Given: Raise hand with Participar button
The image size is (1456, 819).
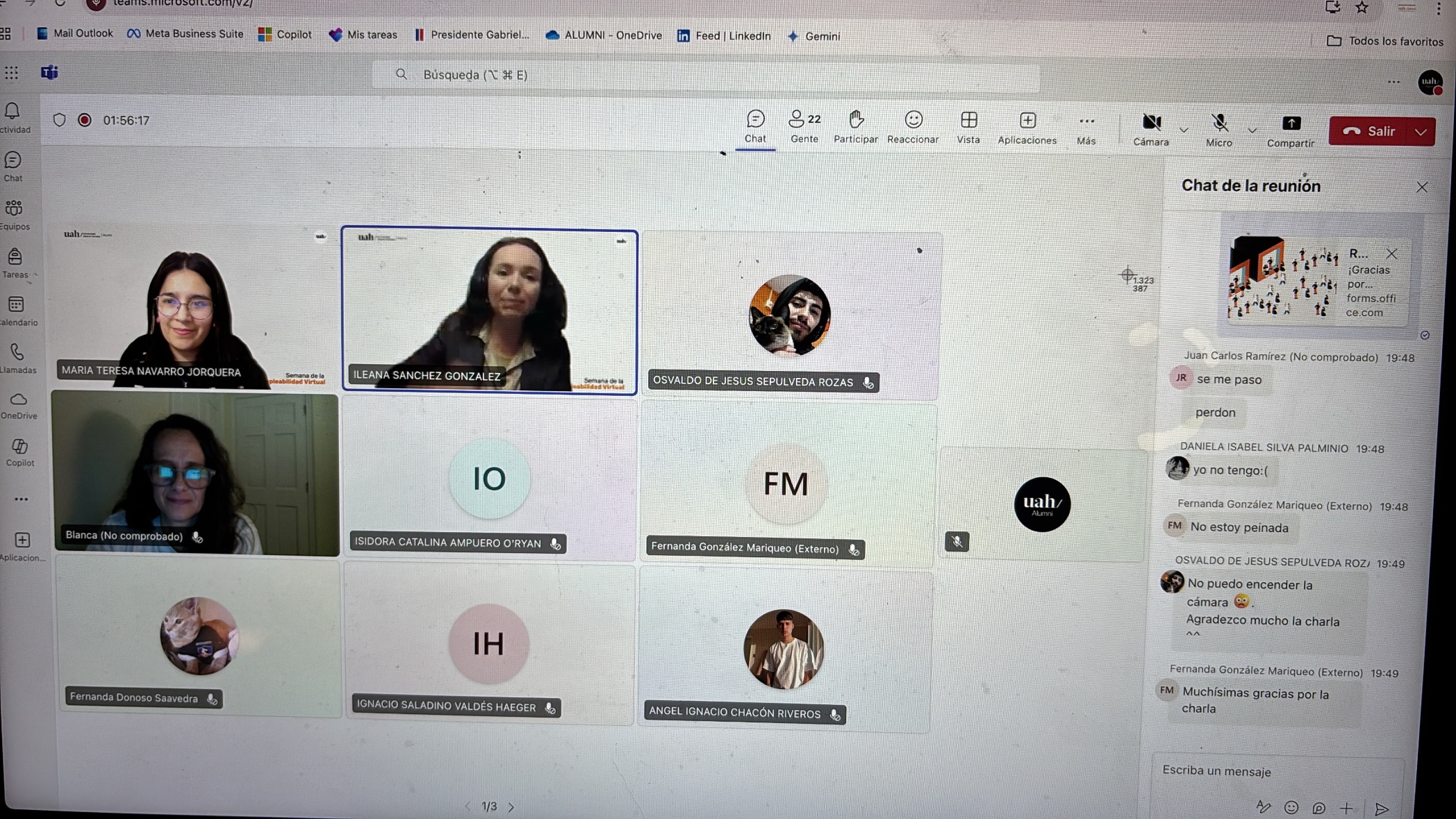Looking at the screenshot, I should point(856,127).
